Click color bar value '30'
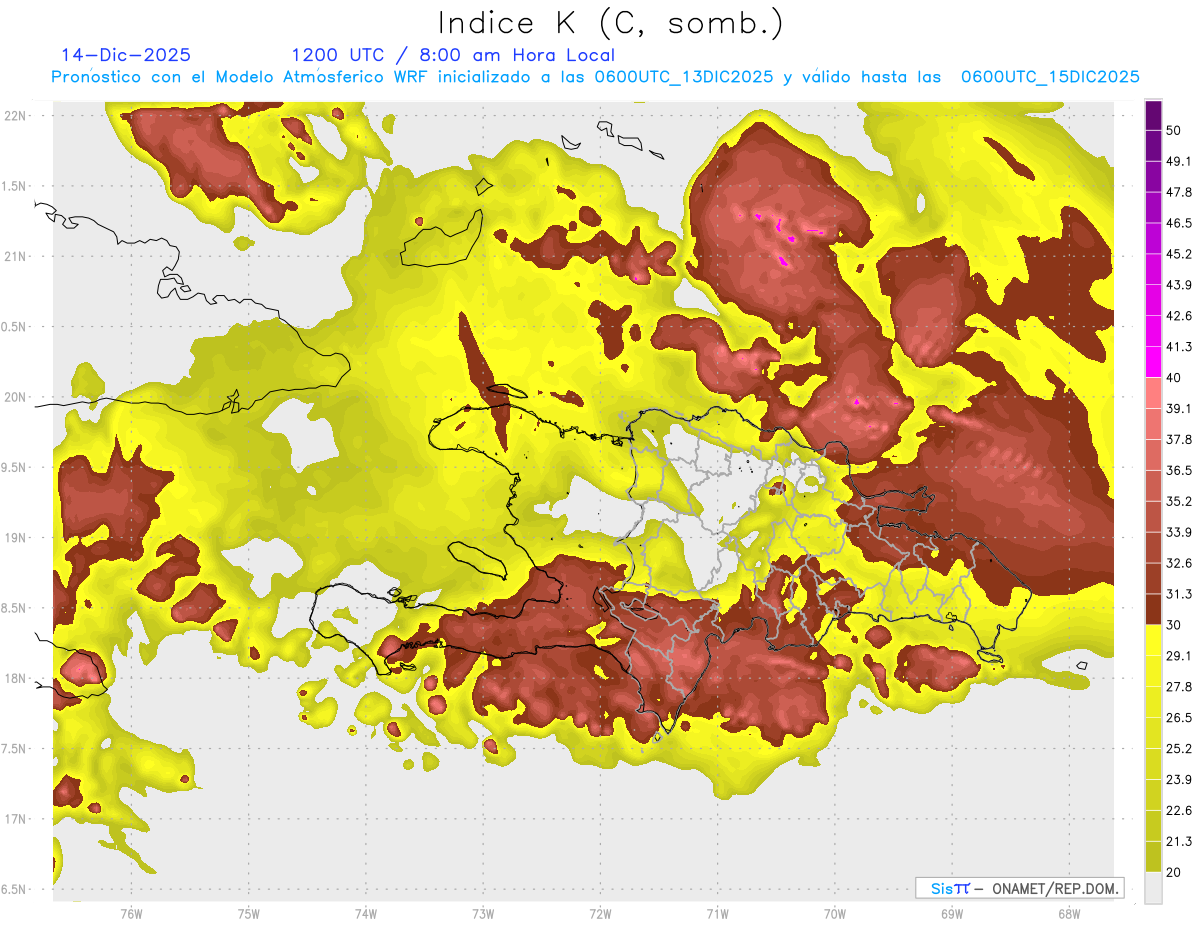Viewport: 1200px width, 927px height. click(1175, 625)
